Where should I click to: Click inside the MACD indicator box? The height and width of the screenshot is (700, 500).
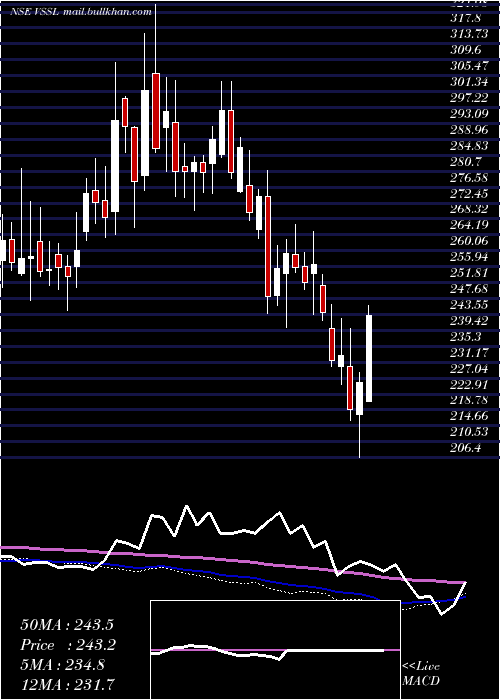click(x=275, y=650)
